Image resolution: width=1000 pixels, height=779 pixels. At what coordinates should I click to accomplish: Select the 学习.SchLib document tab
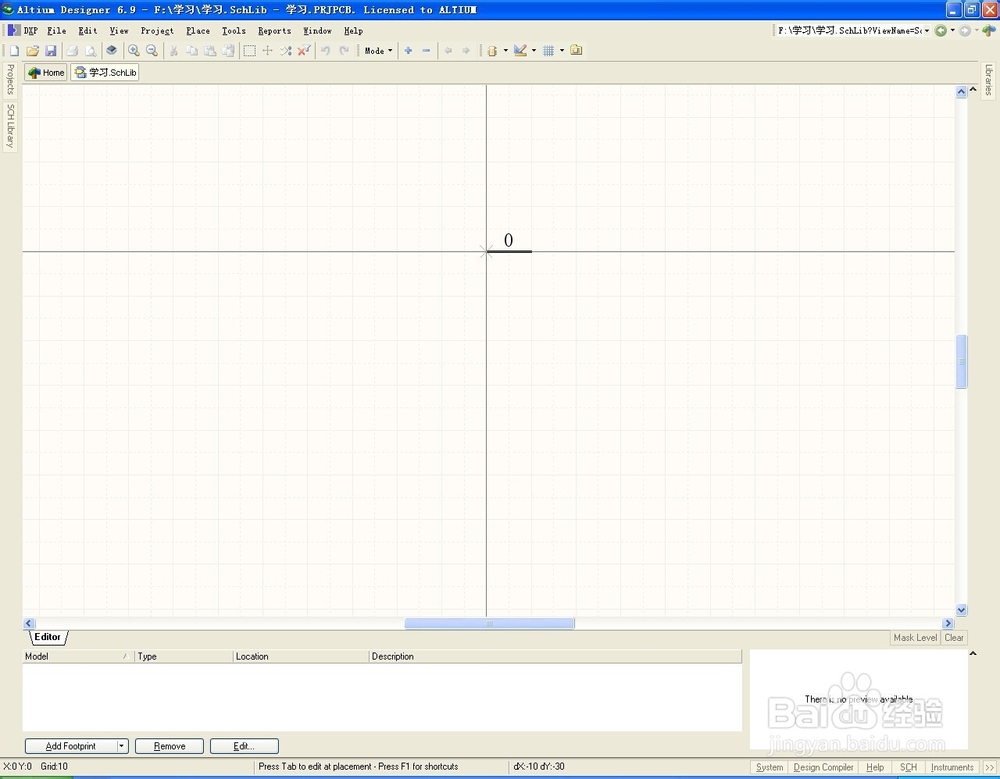pos(105,73)
